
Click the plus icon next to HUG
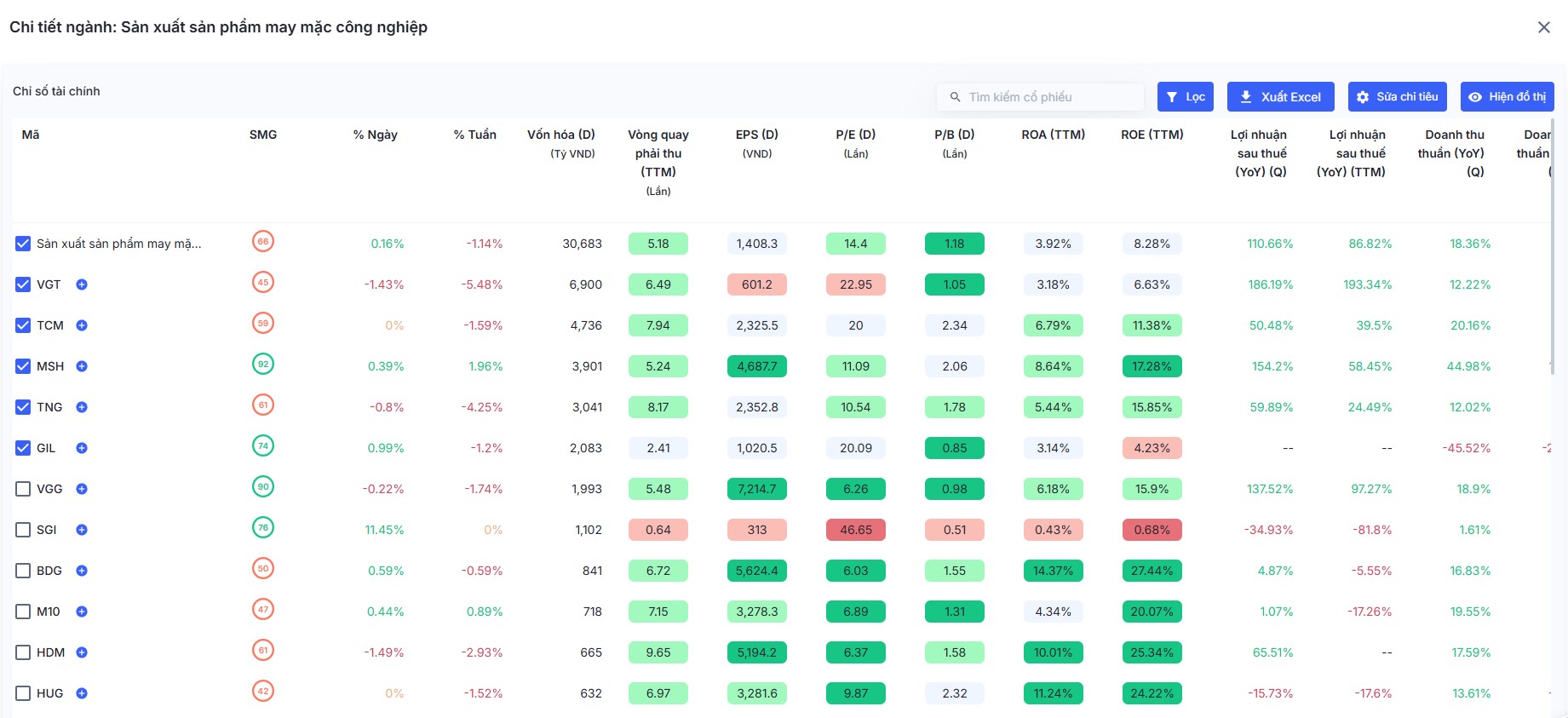(82, 693)
